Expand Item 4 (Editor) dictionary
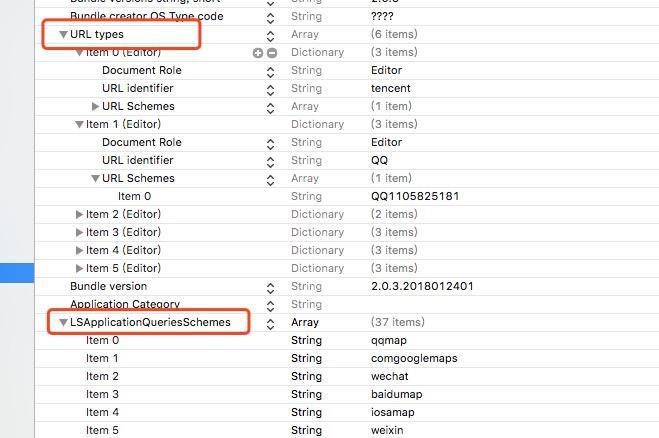 pos(79,251)
